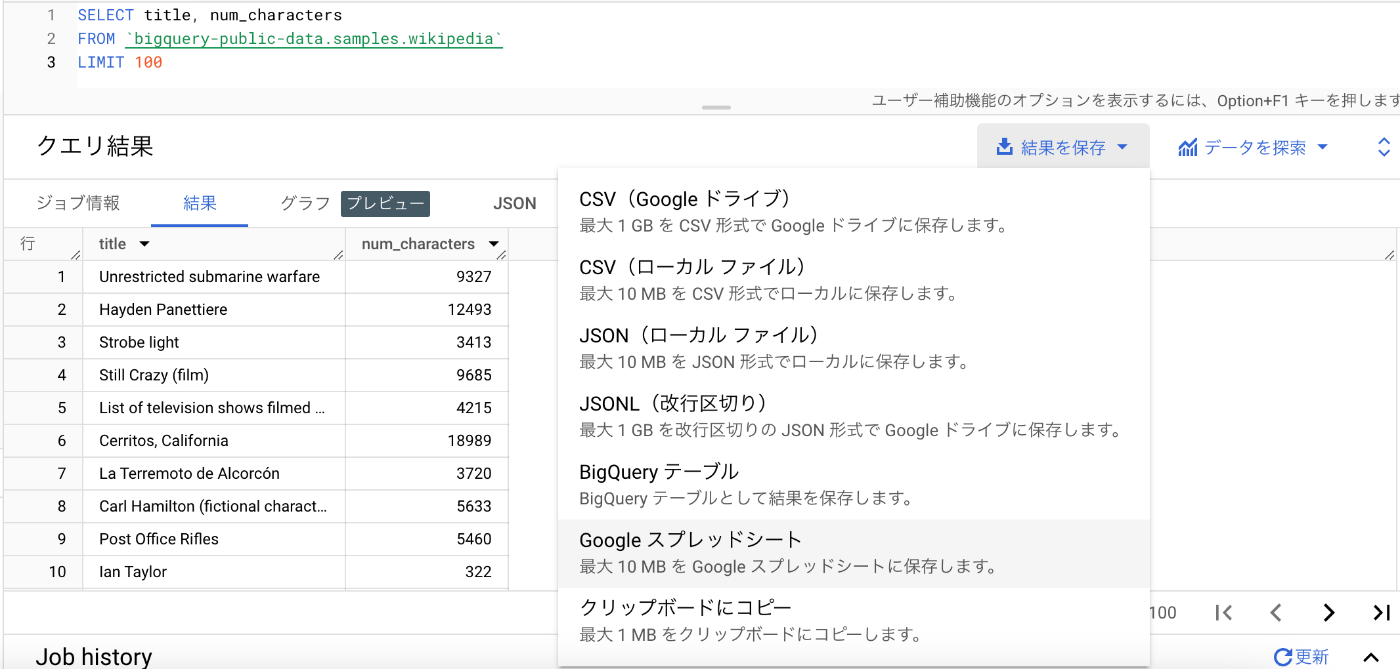Image resolution: width=1400 pixels, height=669 pixels.
Task: Select BigQuery テーブル save option
Action: [853, 484]
